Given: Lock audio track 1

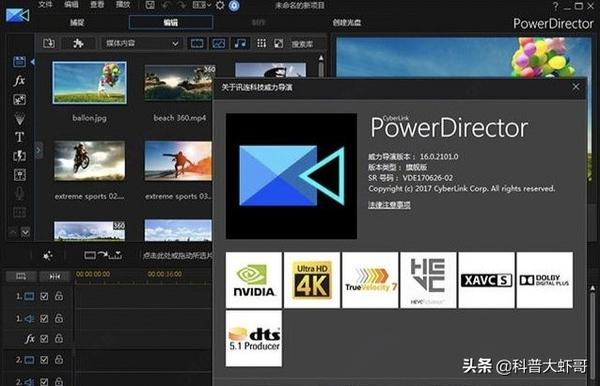Looking at the screenshot, I should point(59,318).
